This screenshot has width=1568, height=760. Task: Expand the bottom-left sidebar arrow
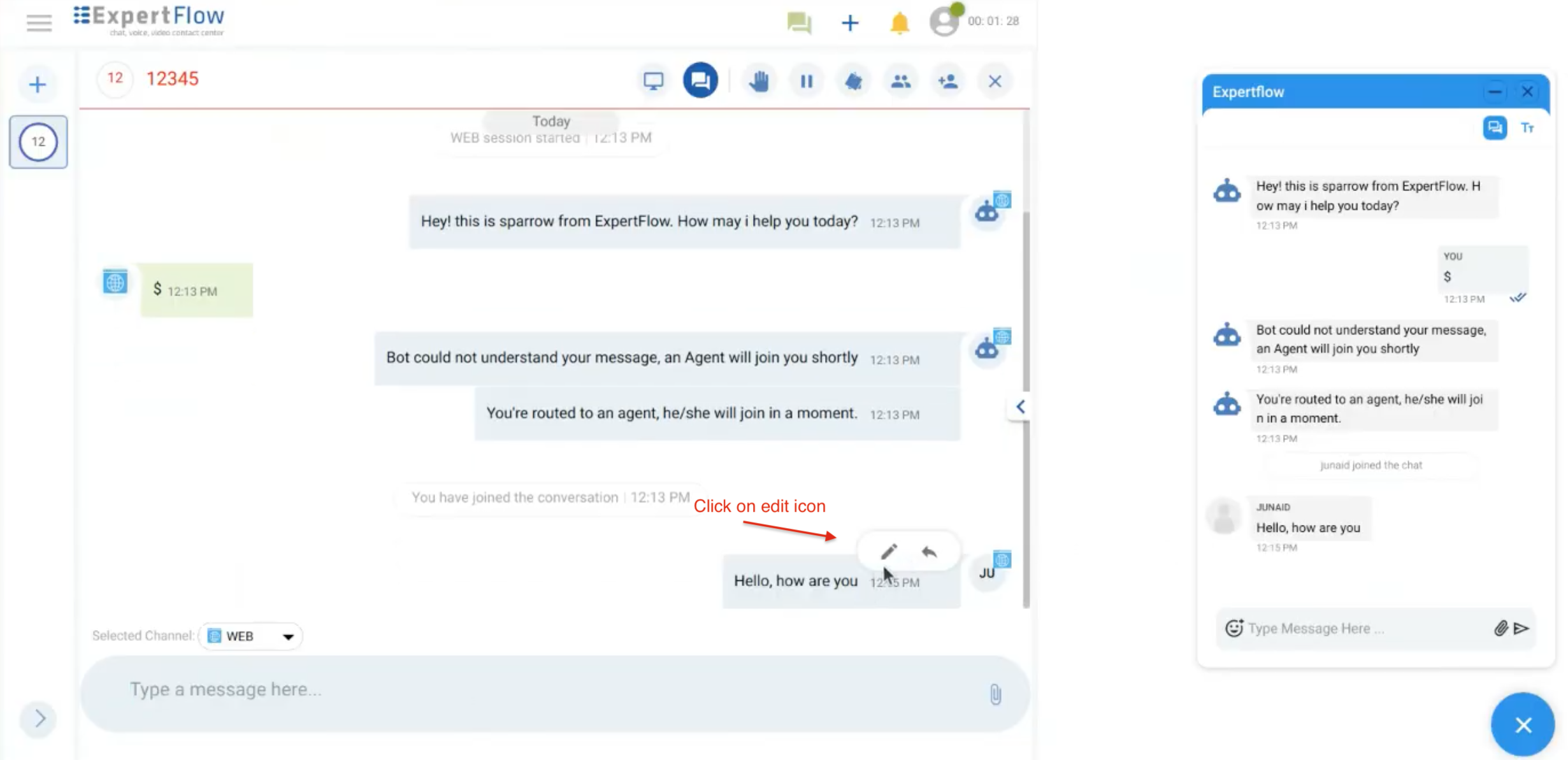[x=38, y=719]
